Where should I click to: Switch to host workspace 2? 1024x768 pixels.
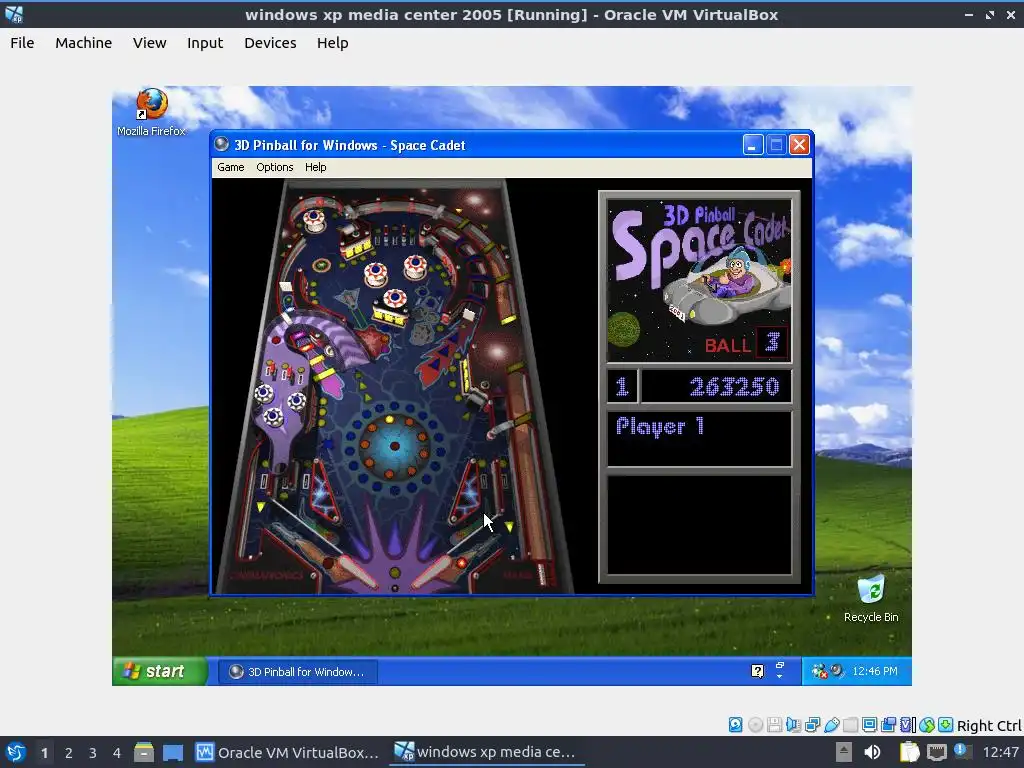pyautogui.click(x=69, y=753)
